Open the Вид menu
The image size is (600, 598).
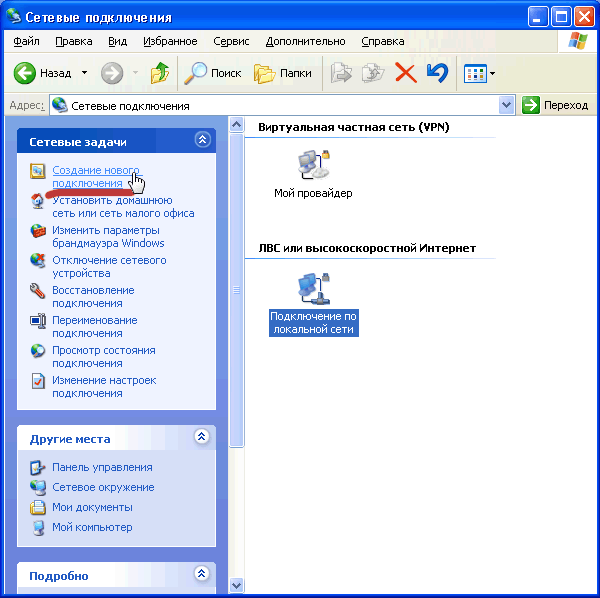[117, 41]
